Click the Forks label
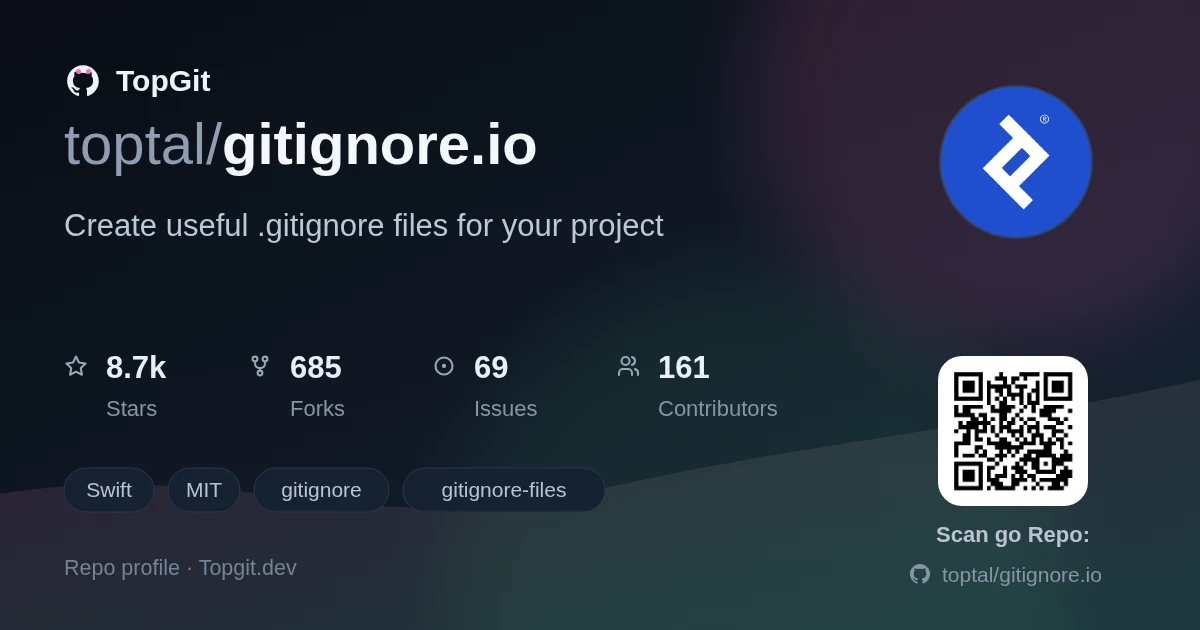The width and height of the screenshot is (1200, 630). tap(317, 409)
